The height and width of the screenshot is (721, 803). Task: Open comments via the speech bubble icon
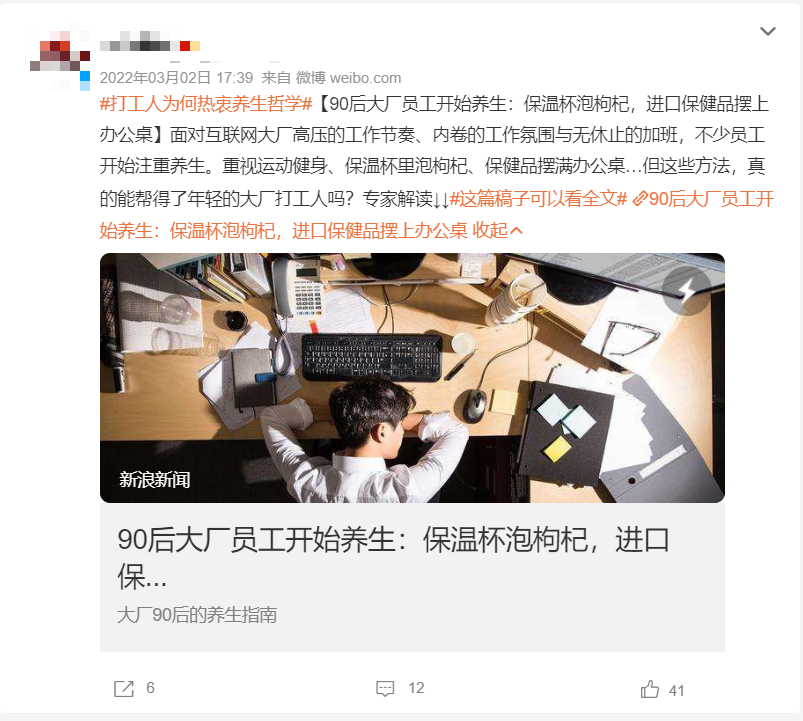pyautogui.click(x=385, y=689)
